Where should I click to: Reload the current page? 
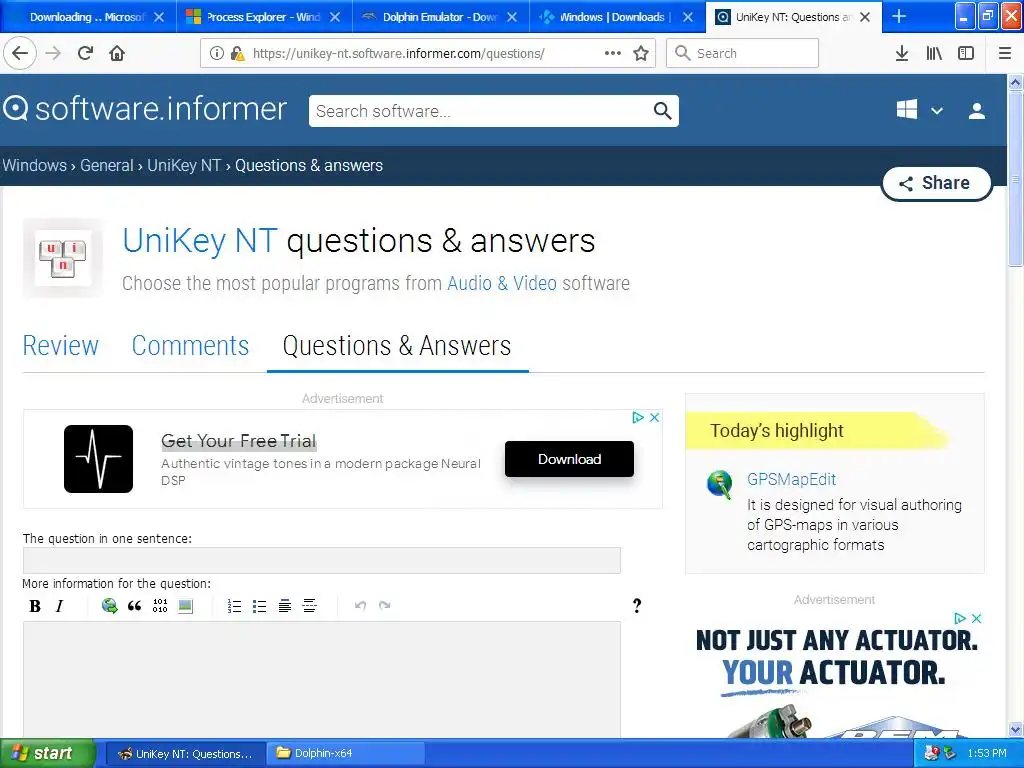[85, 54]
